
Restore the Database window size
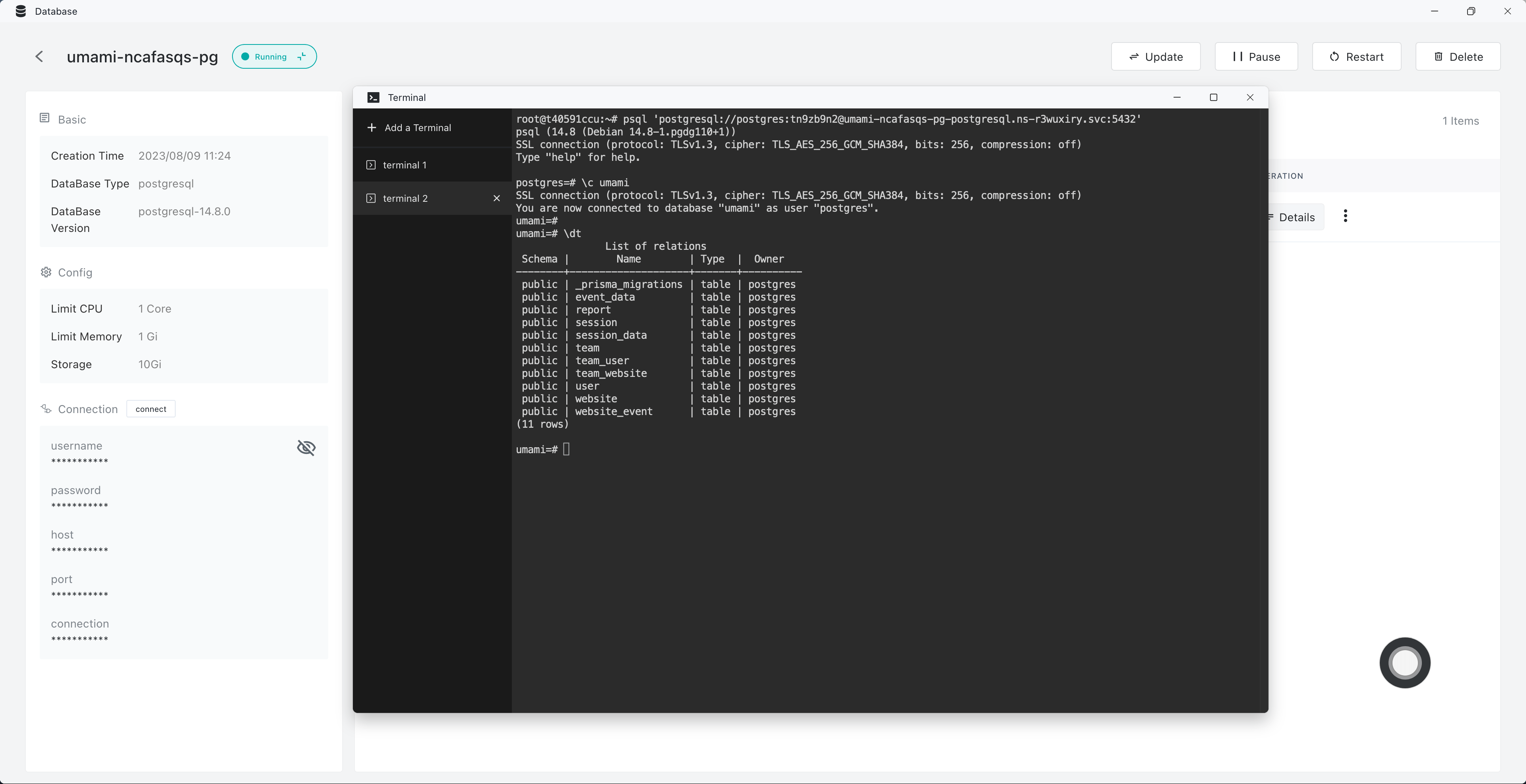(x=1470, y=11)
